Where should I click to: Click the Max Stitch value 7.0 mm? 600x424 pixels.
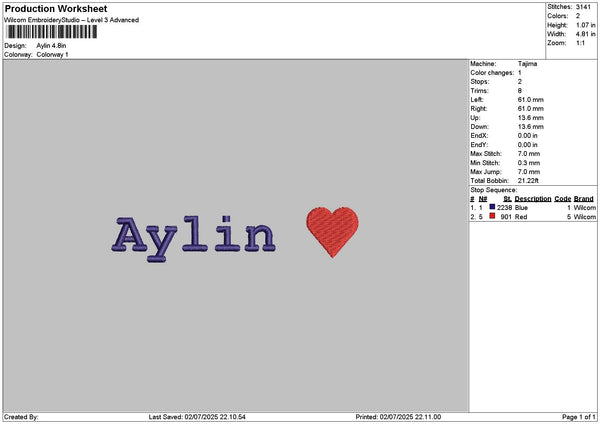point(529,154)
